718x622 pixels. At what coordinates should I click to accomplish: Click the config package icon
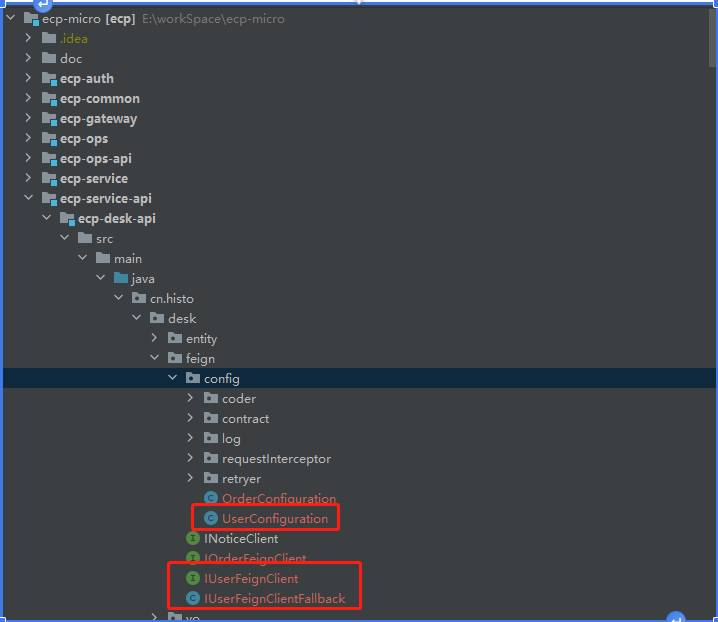193,378
